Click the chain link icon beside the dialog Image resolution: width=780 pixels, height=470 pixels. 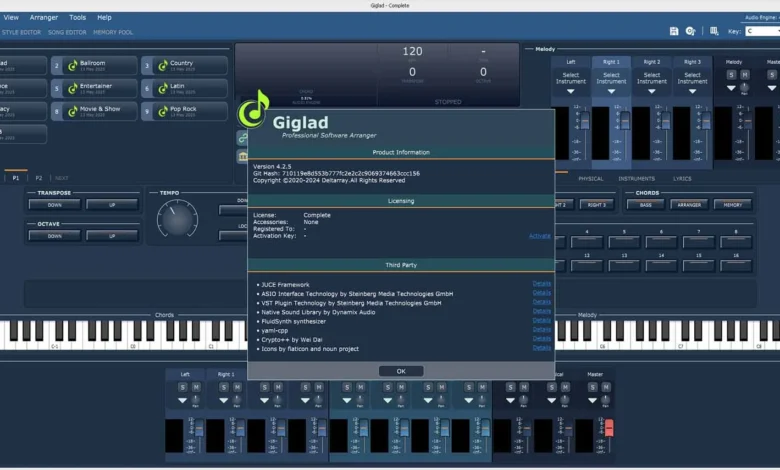point(242,138)
